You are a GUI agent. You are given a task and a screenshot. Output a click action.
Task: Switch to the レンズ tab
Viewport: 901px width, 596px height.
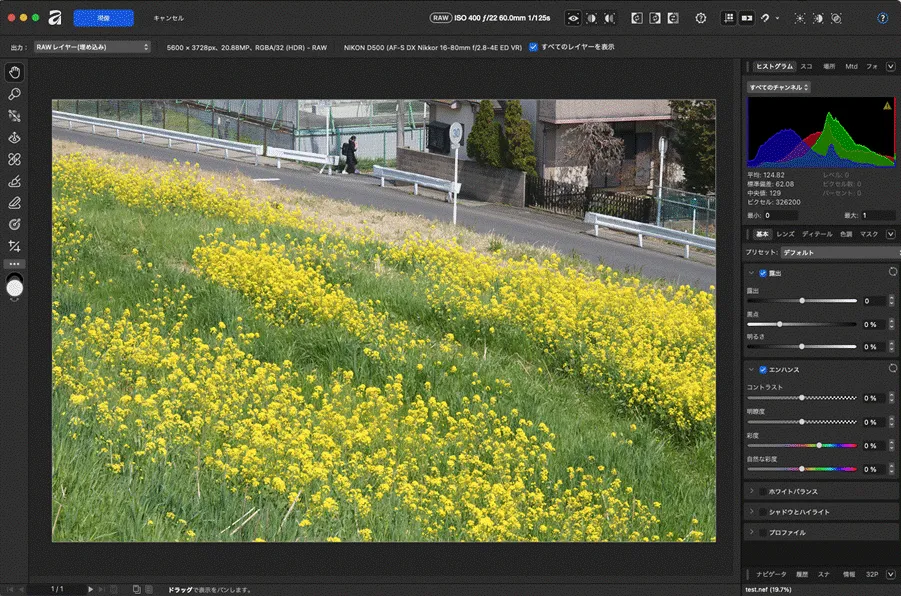click(783, 234)
